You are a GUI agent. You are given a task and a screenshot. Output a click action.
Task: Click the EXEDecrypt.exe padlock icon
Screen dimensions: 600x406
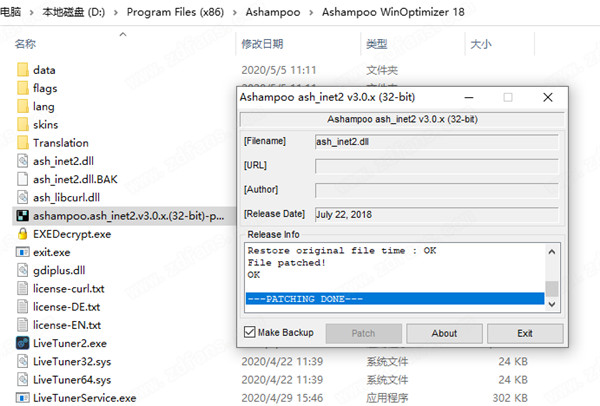[x=23, y=234]
